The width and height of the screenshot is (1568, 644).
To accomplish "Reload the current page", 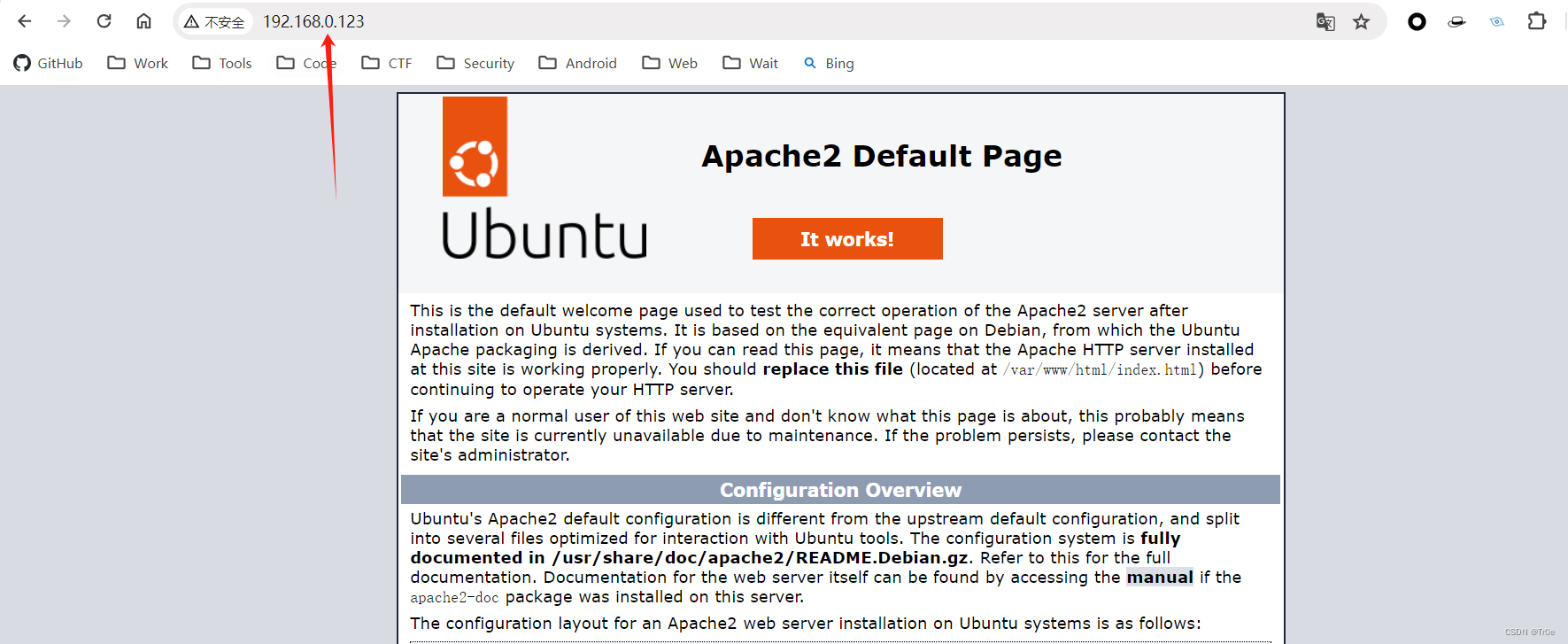I will (104, 21).
